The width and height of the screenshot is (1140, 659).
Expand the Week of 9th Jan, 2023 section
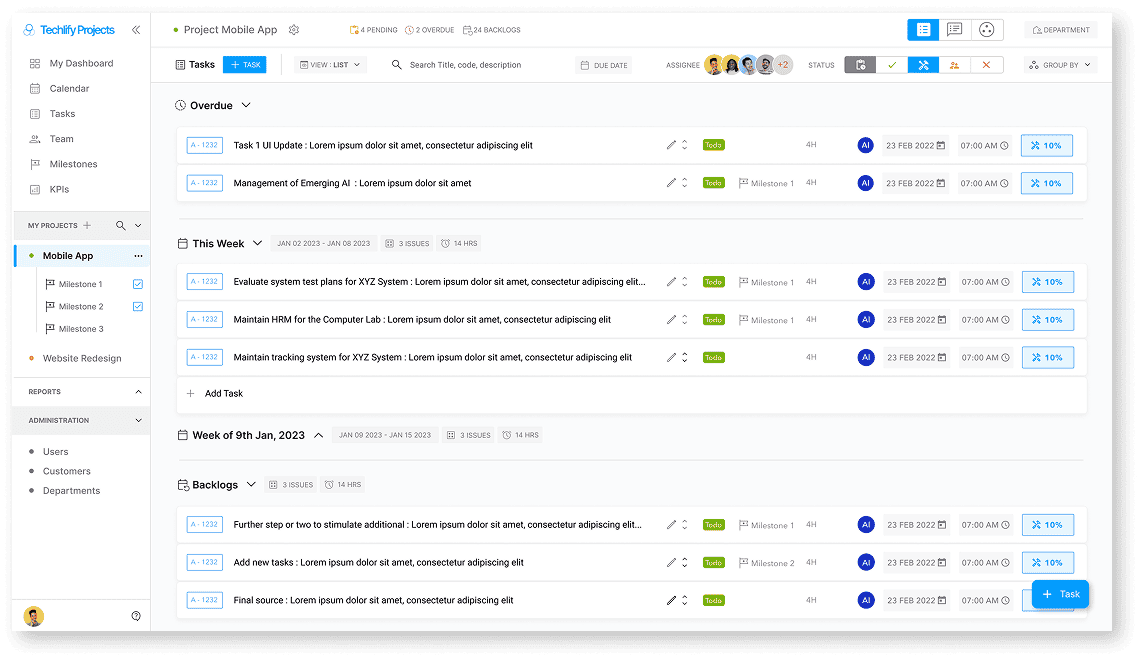(x=318, y=435)
